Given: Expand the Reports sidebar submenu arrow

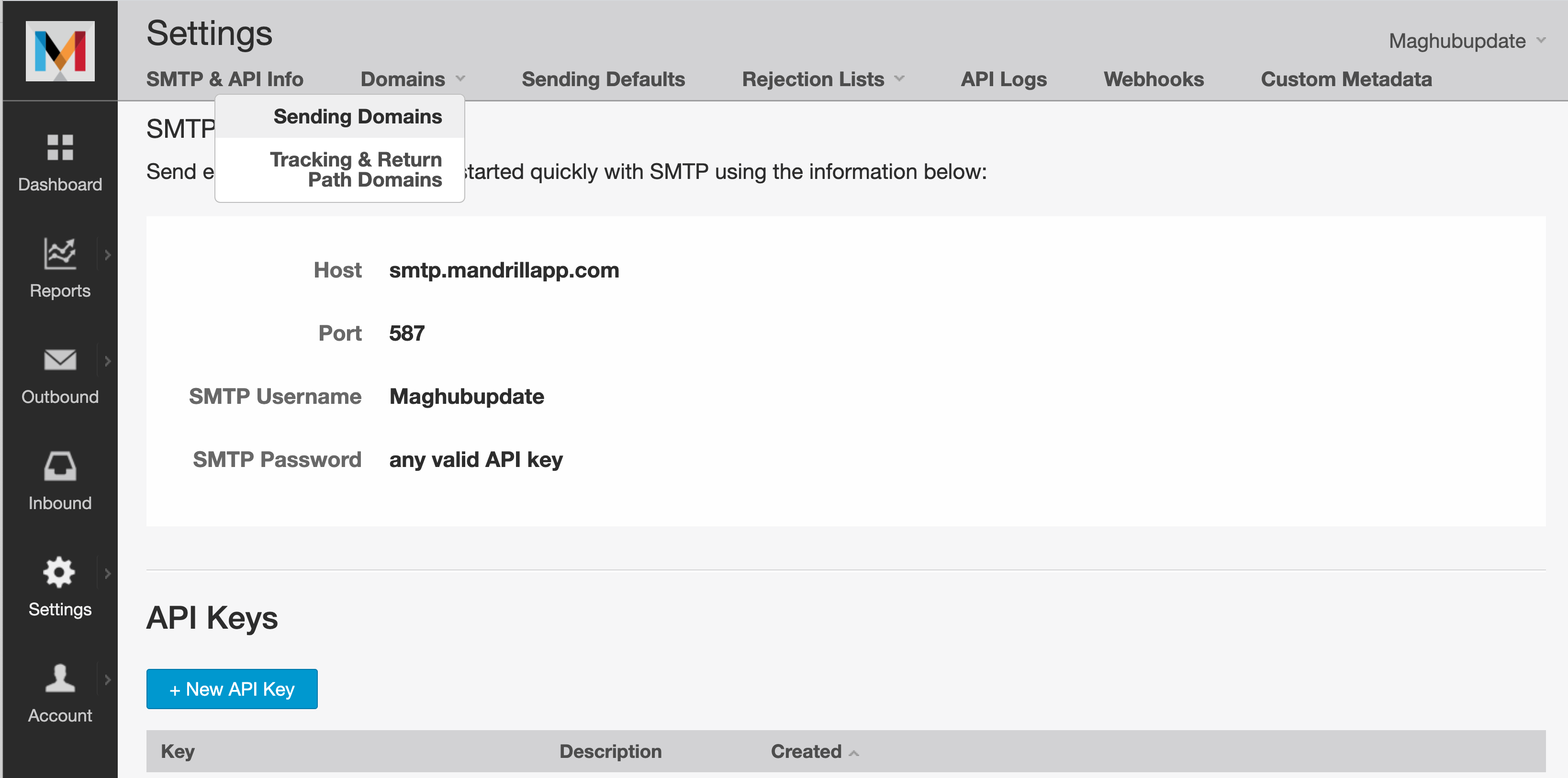Looking at the screenshot, I should (108, 255).
